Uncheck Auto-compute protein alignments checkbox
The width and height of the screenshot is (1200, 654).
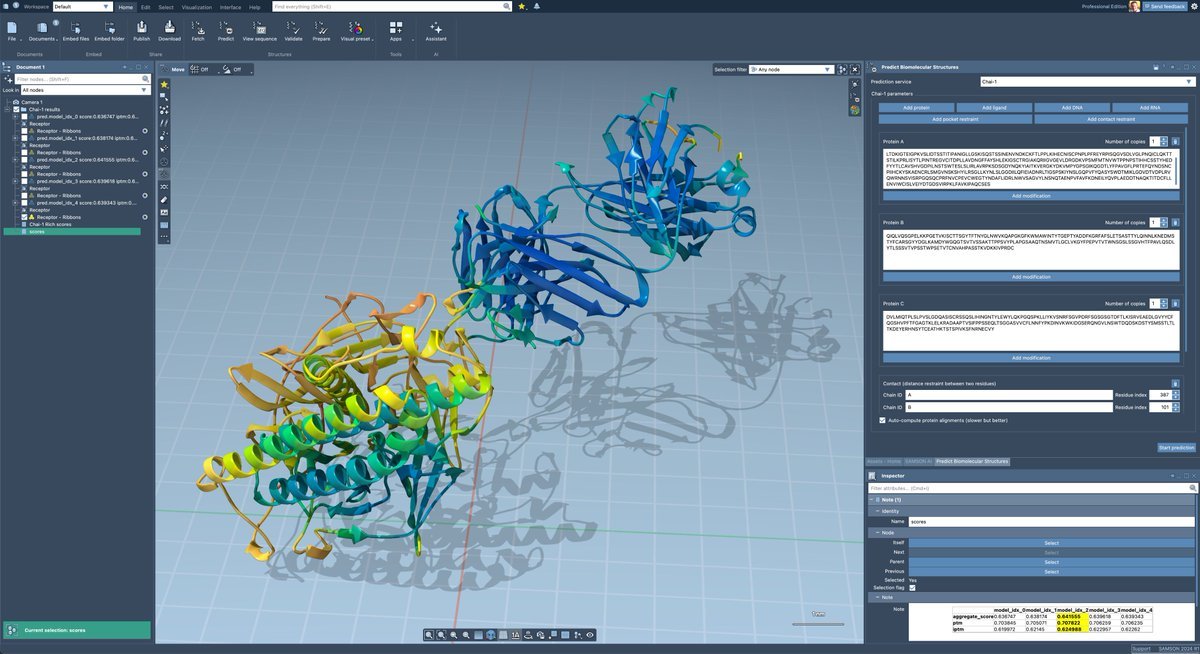coord(881,420)
